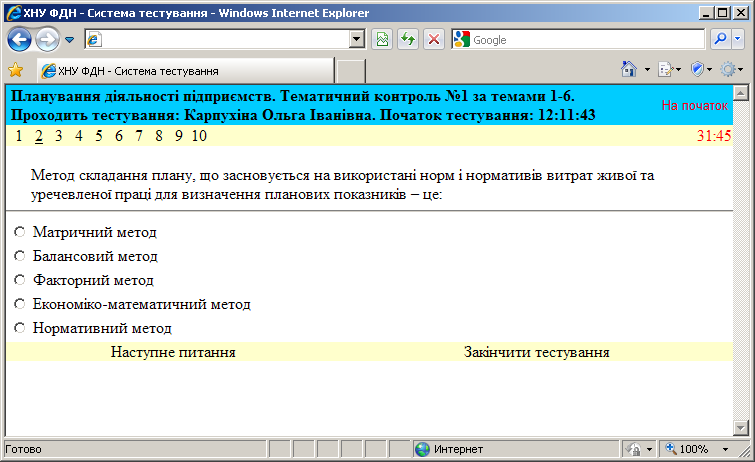Click the scrollbar up arrow

740,92
